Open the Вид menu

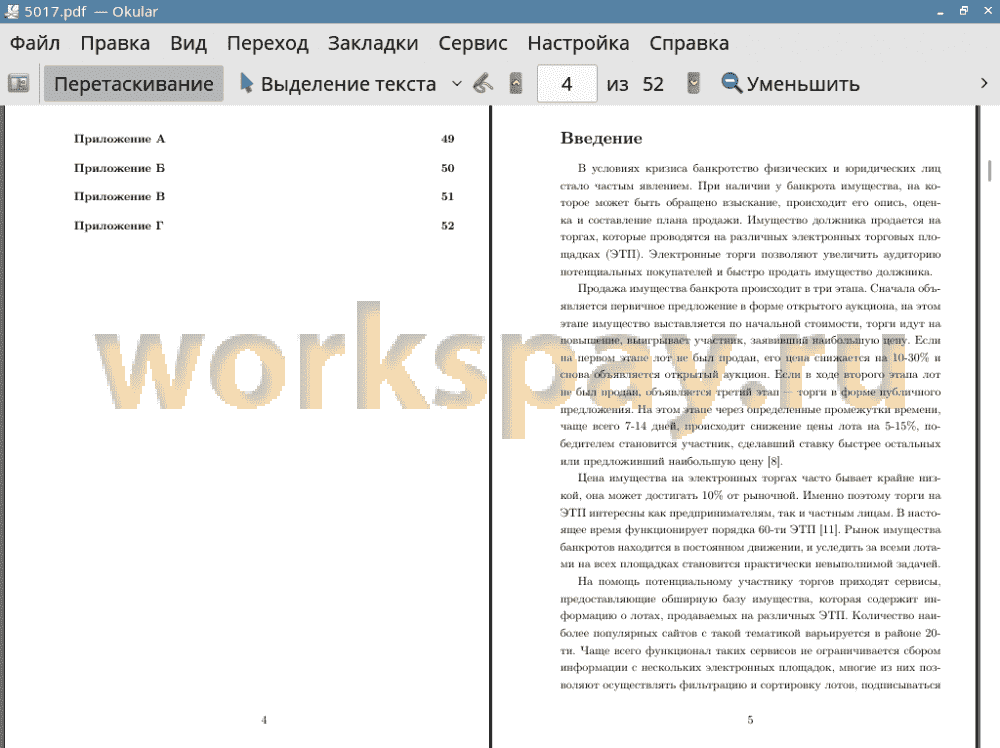[x=189, y=43]
